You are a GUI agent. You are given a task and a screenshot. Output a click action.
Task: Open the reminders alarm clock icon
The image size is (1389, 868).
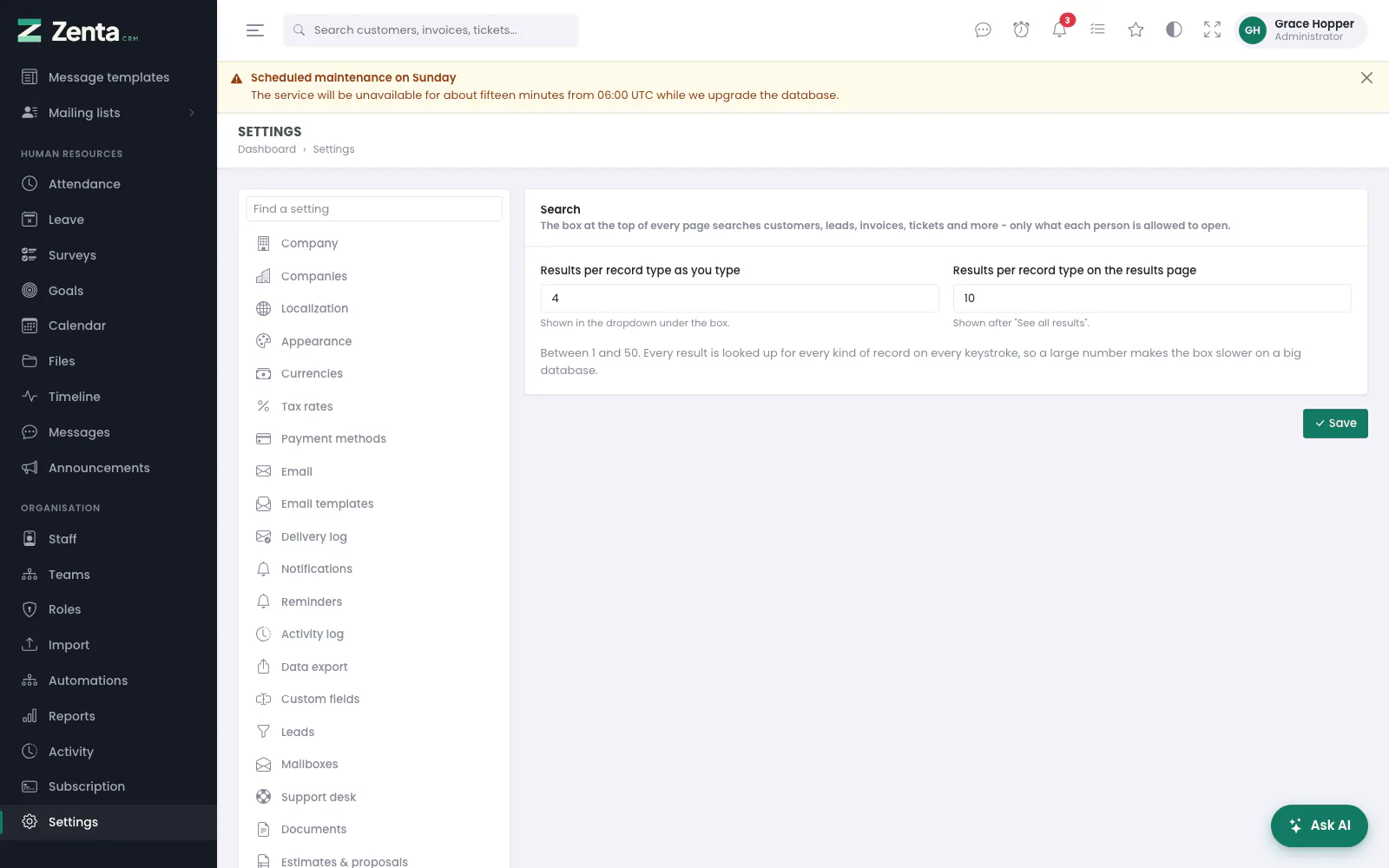coord(1021,30)
